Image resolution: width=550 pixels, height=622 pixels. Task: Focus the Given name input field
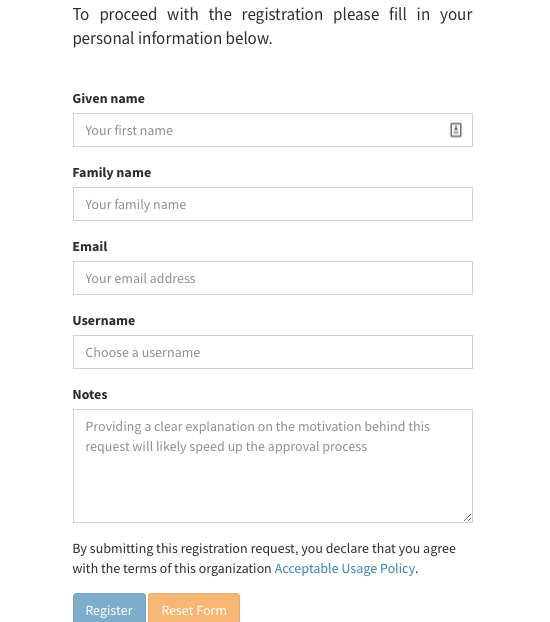click(273, 130)
